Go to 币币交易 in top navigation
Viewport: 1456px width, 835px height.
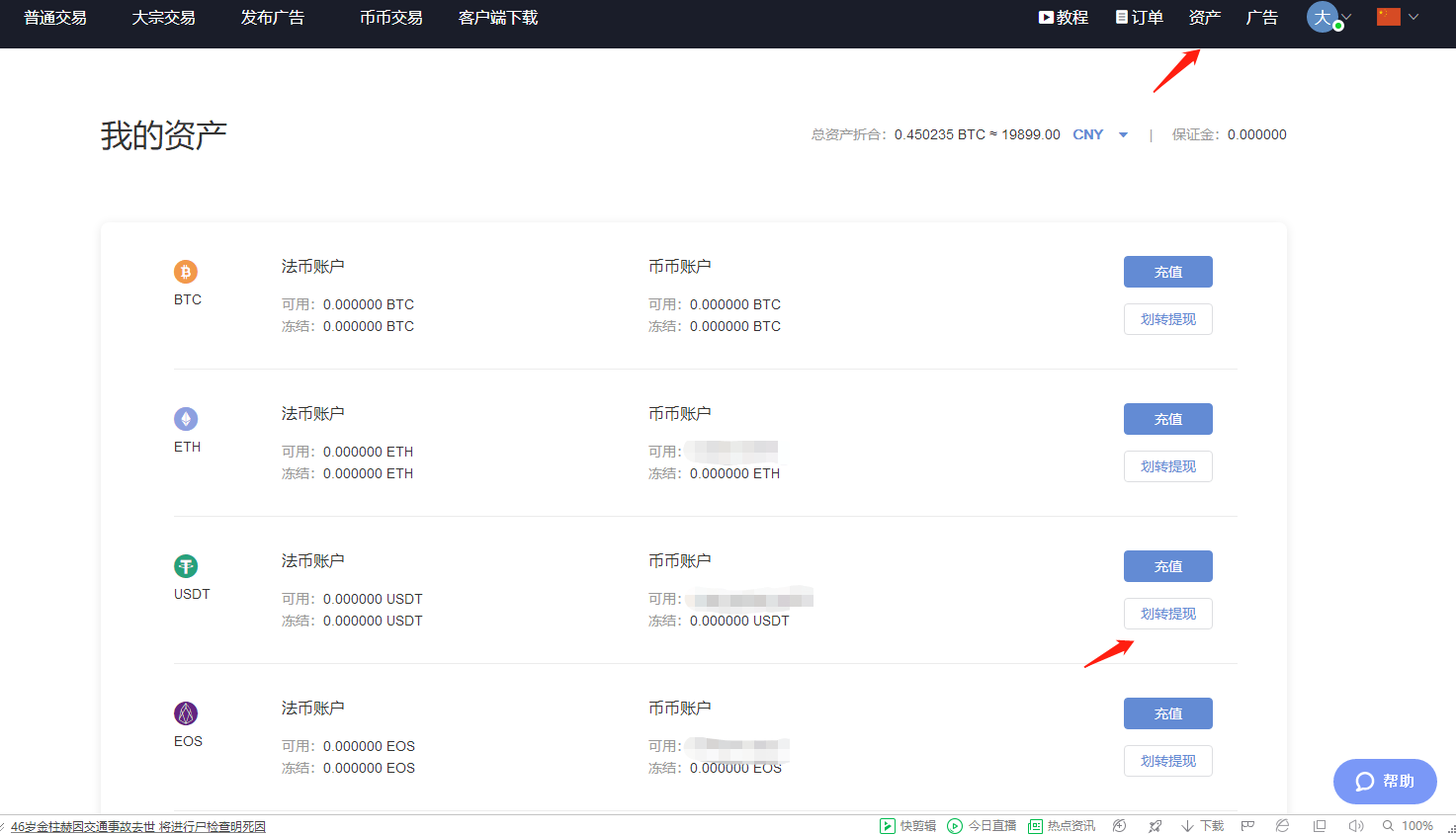point(390,18)
